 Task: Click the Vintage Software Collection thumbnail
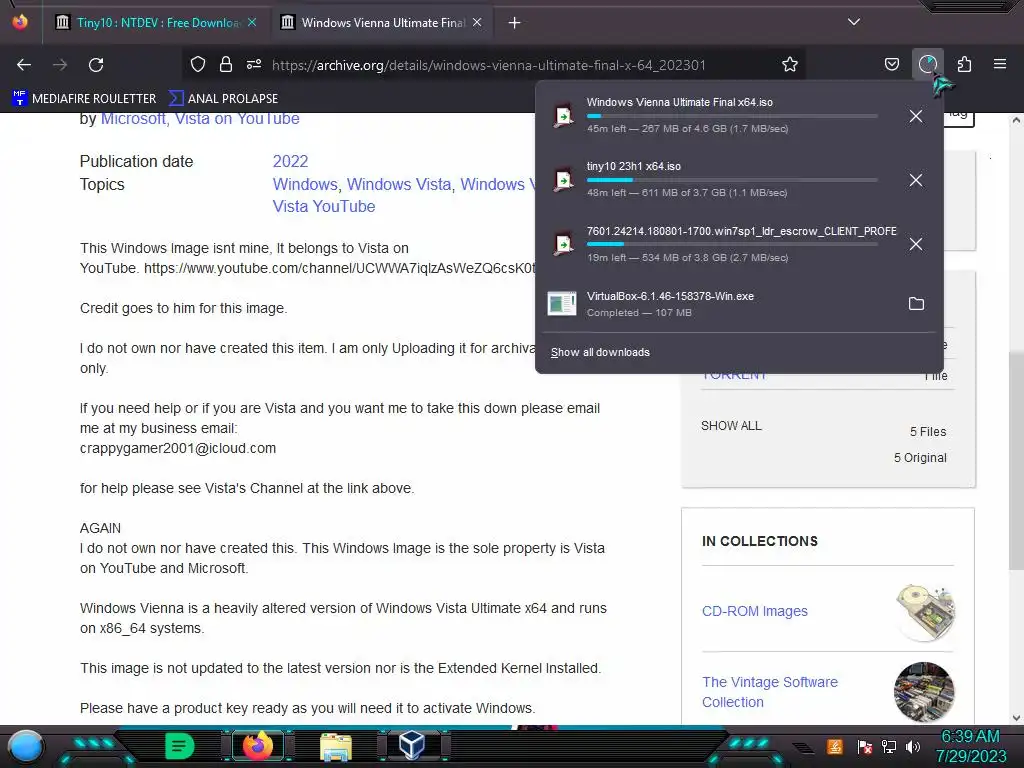pos(924,692)
